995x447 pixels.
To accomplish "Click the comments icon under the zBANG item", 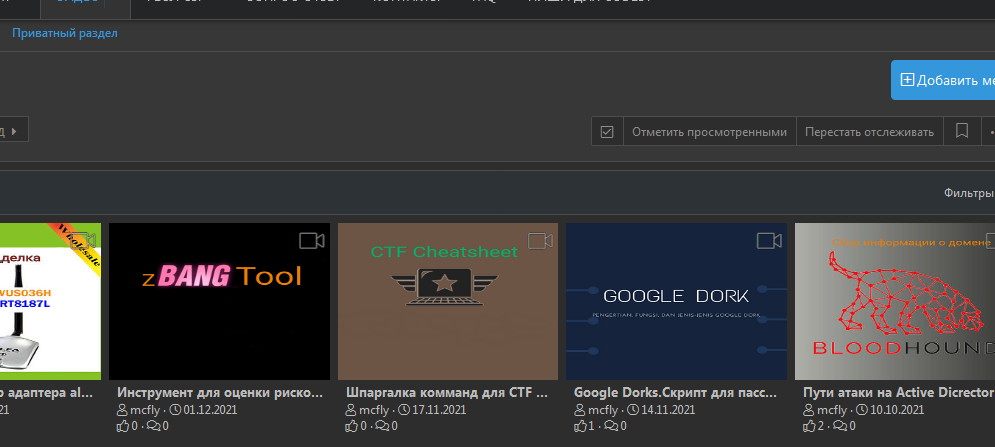I will tap(154, 425).
